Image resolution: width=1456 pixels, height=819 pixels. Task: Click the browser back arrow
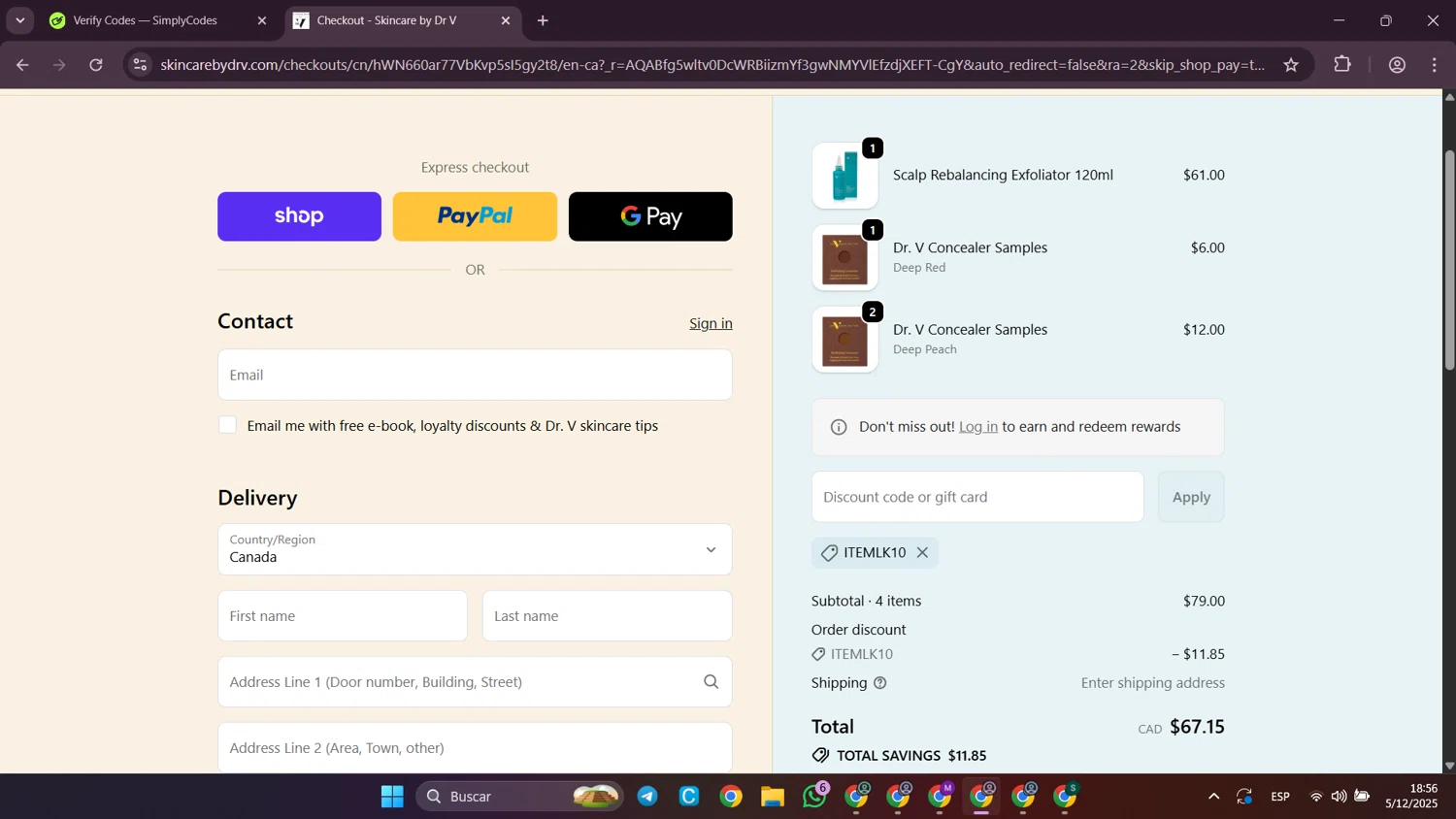(22, 65)
